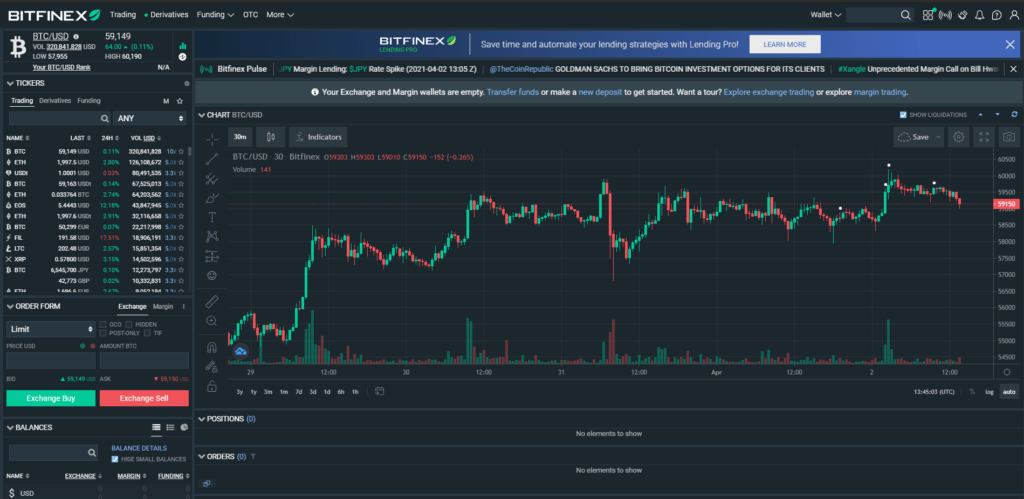Select the brush drawing tool
1024x499 pixels.
click(x=212, y=198)
